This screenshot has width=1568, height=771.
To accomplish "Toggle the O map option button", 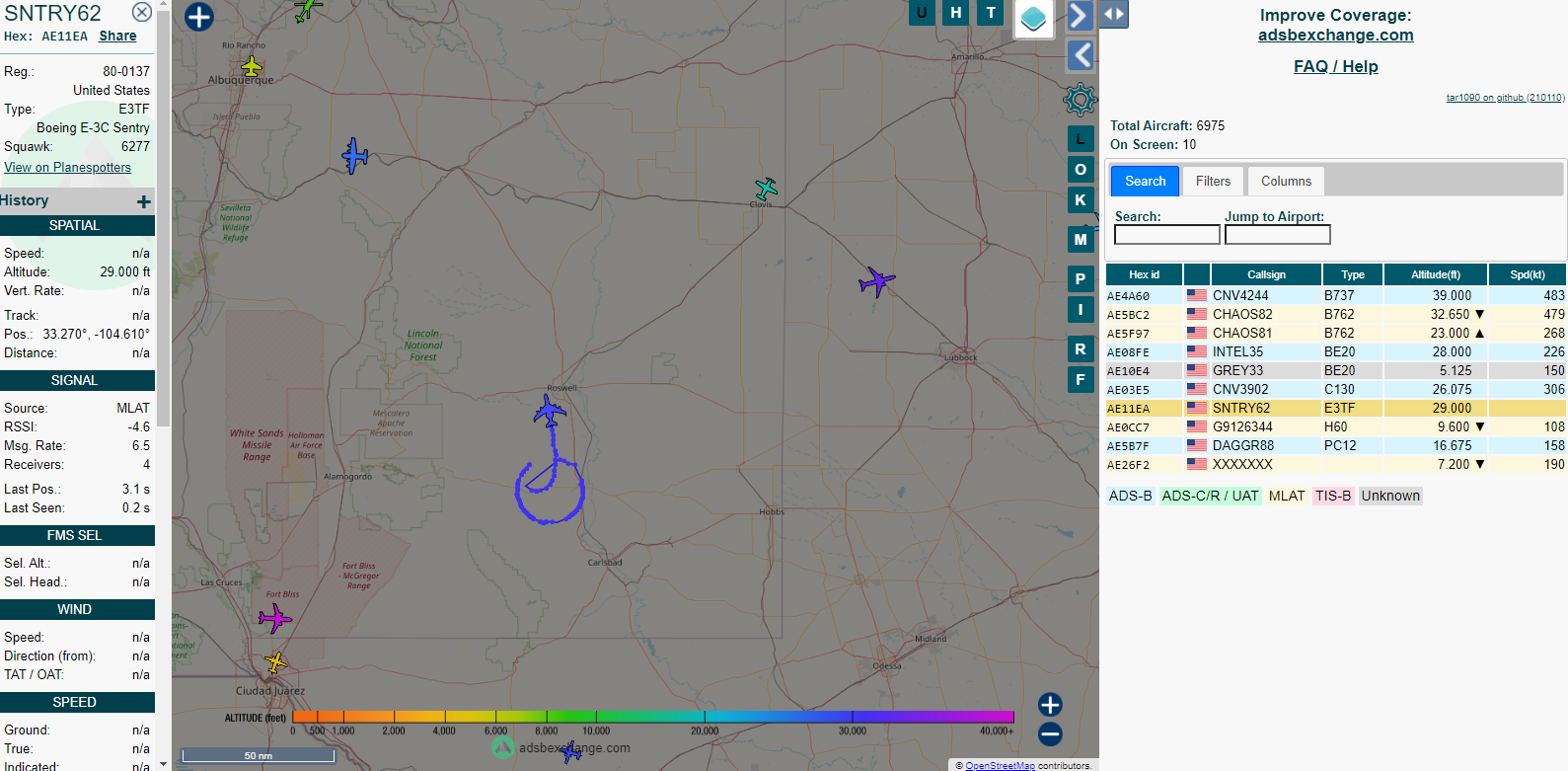I will click(x=1081, y=170).
